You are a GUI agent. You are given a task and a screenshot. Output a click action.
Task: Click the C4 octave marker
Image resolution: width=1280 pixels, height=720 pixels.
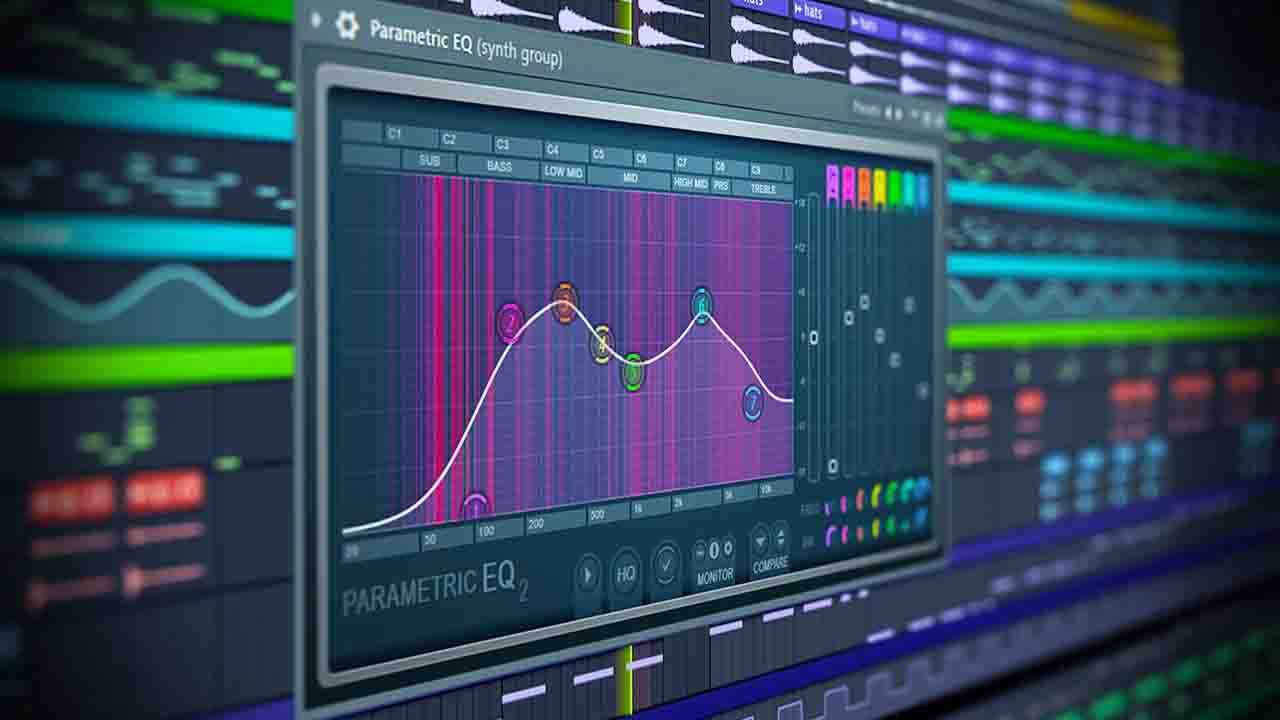pyautogui.click(x=553, y=149)
